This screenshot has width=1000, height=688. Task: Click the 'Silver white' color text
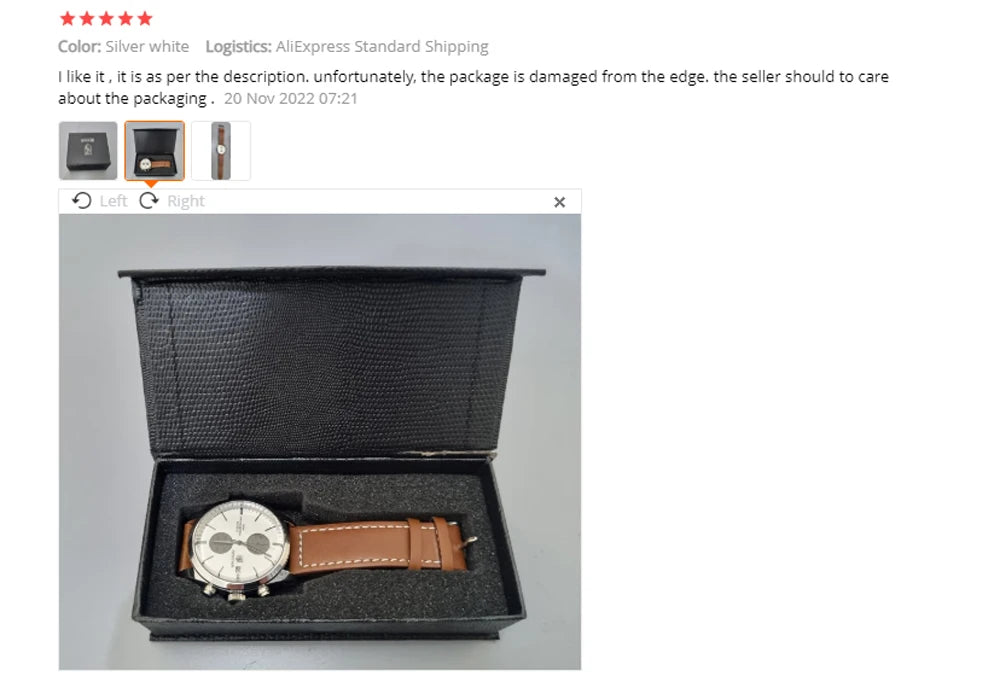pos(147,47)
